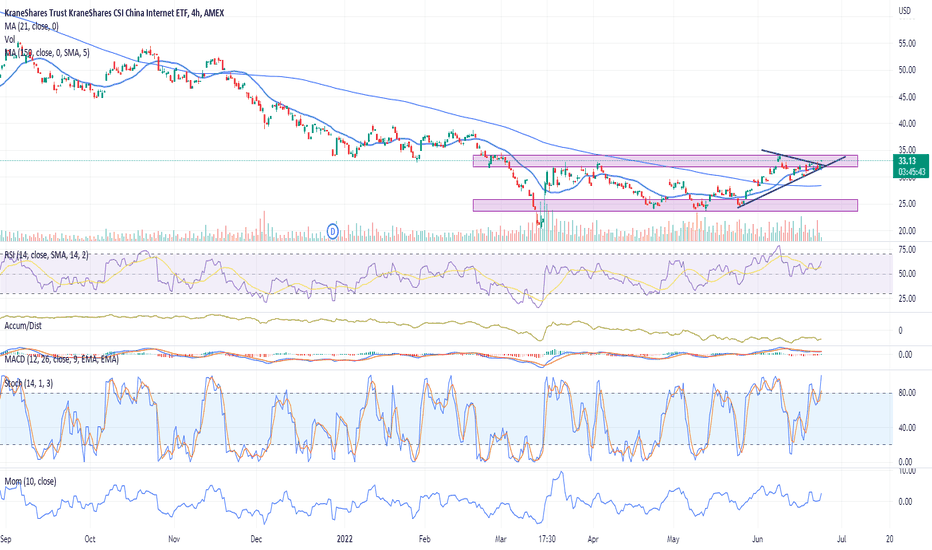Click the 20.00 price axis label
932x550 pixels.
click(906, 231)
